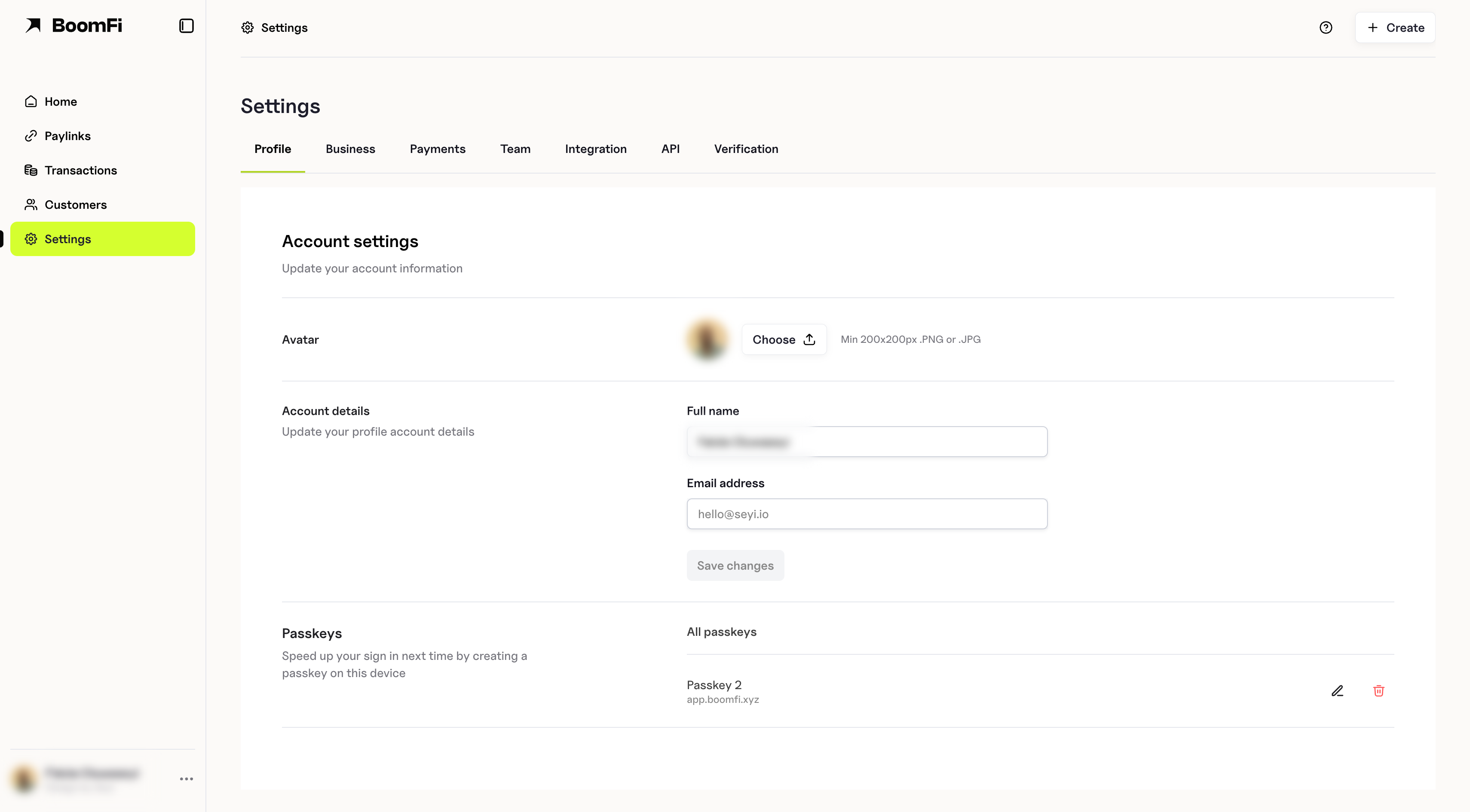Open Paylinks page
The image size is (1470, 812).
point(67,136)
